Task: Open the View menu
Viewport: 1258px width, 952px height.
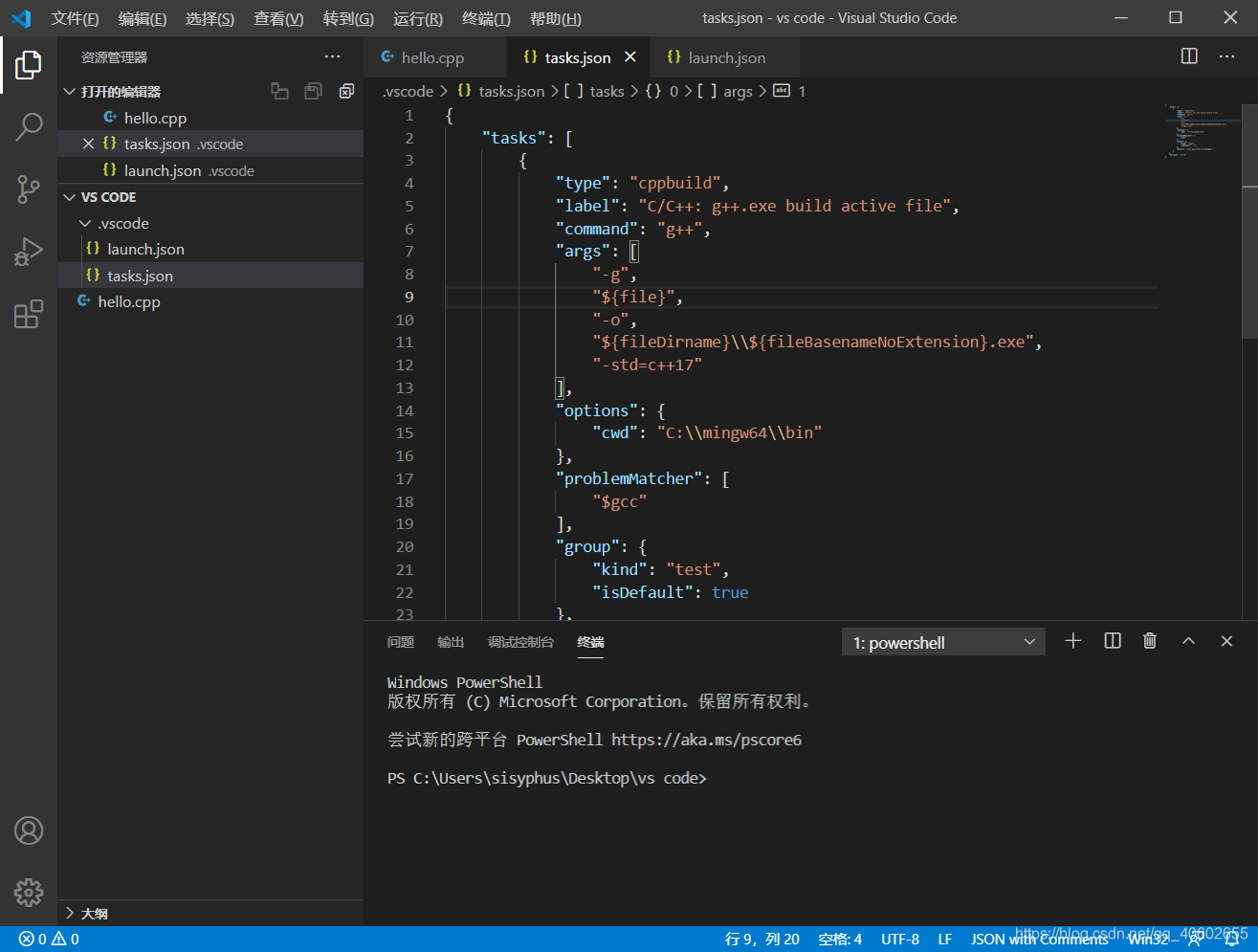Action: (x=278, y=18)
